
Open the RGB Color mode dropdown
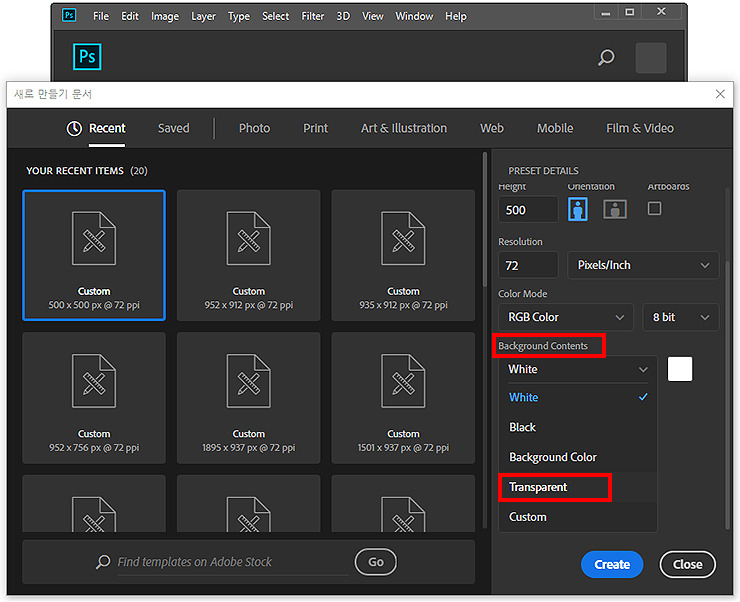tap(566, 317)
